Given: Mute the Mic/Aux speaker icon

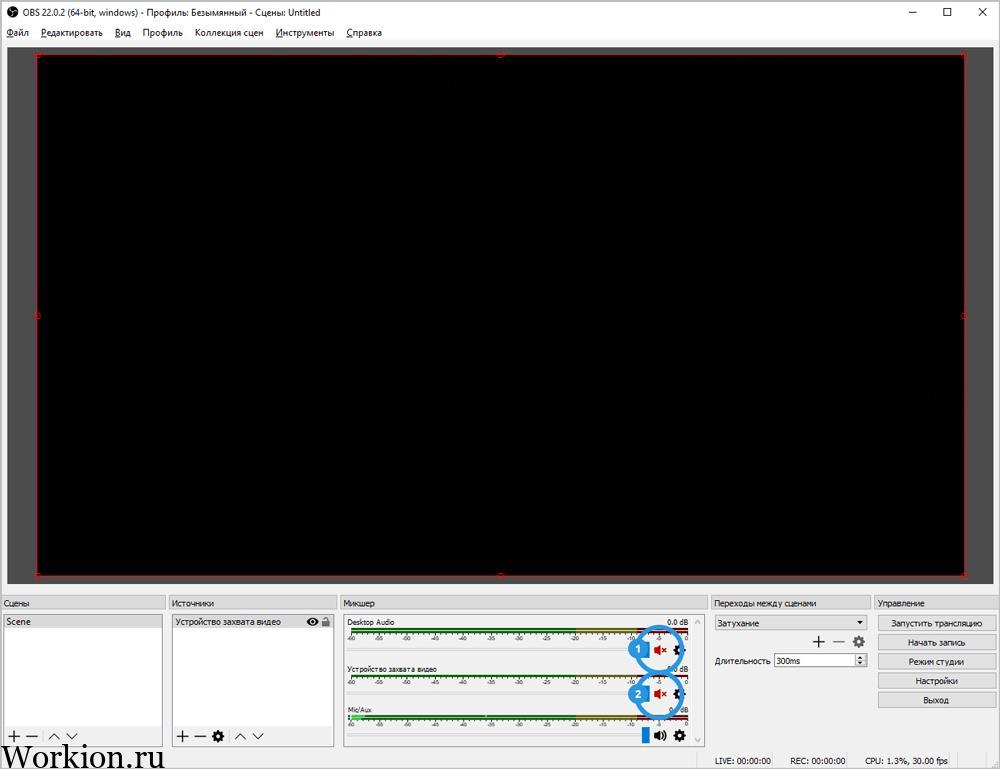Looking at the screenshot, I should pyautogui.click(x=660, y=736).
